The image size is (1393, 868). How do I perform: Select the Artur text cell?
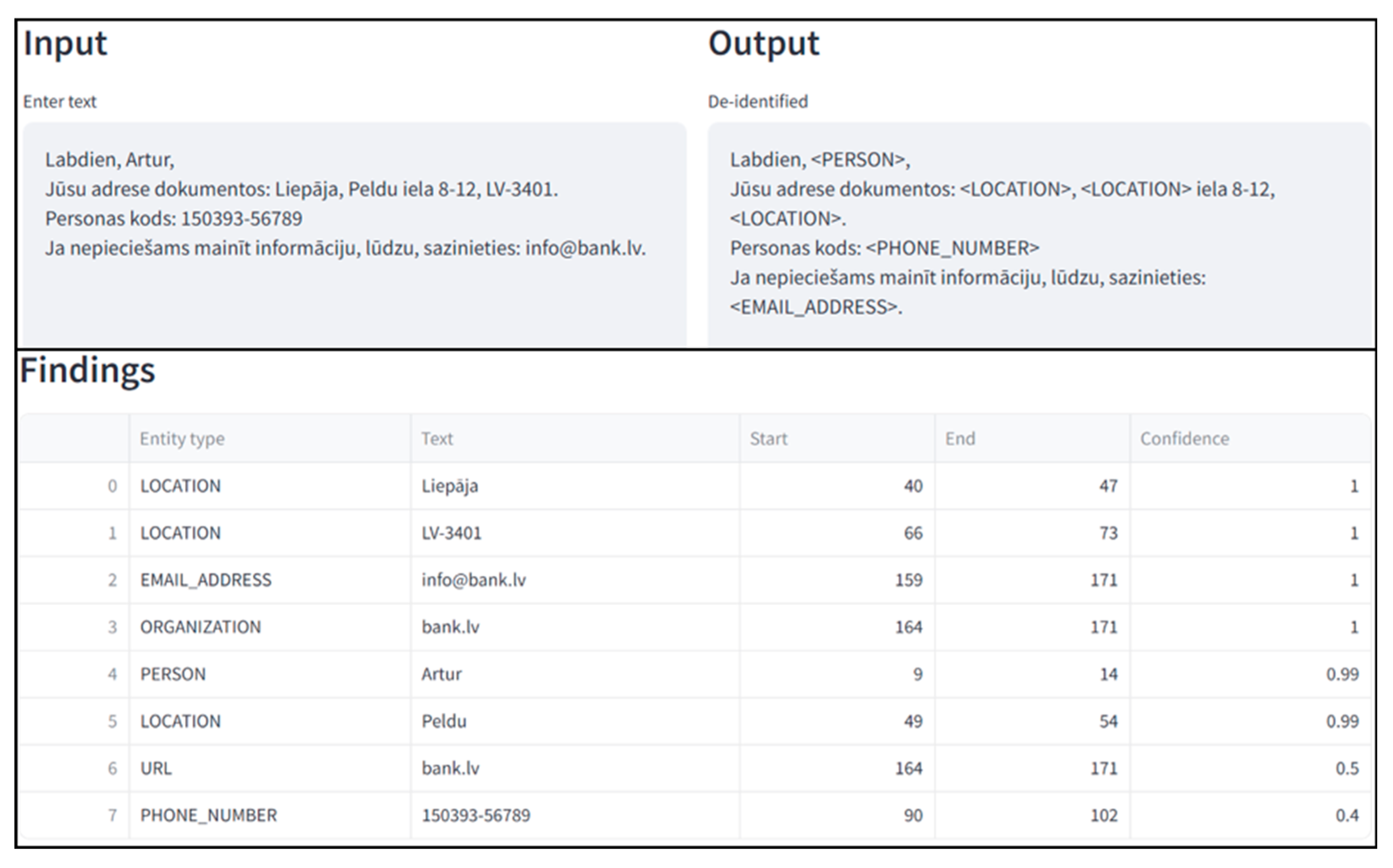point(575,675)
